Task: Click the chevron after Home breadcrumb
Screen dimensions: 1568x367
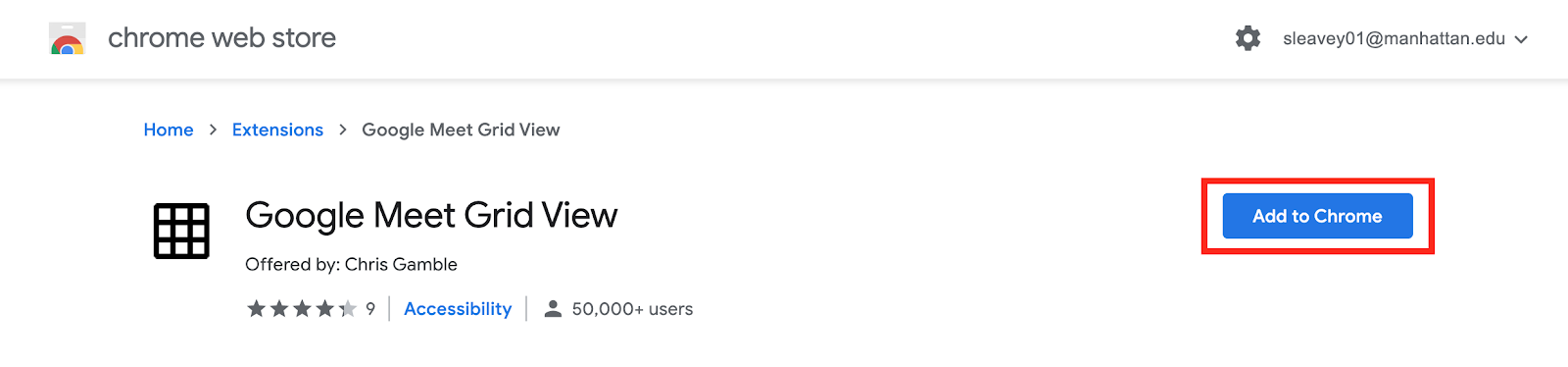Action: [x=213, y=130]
